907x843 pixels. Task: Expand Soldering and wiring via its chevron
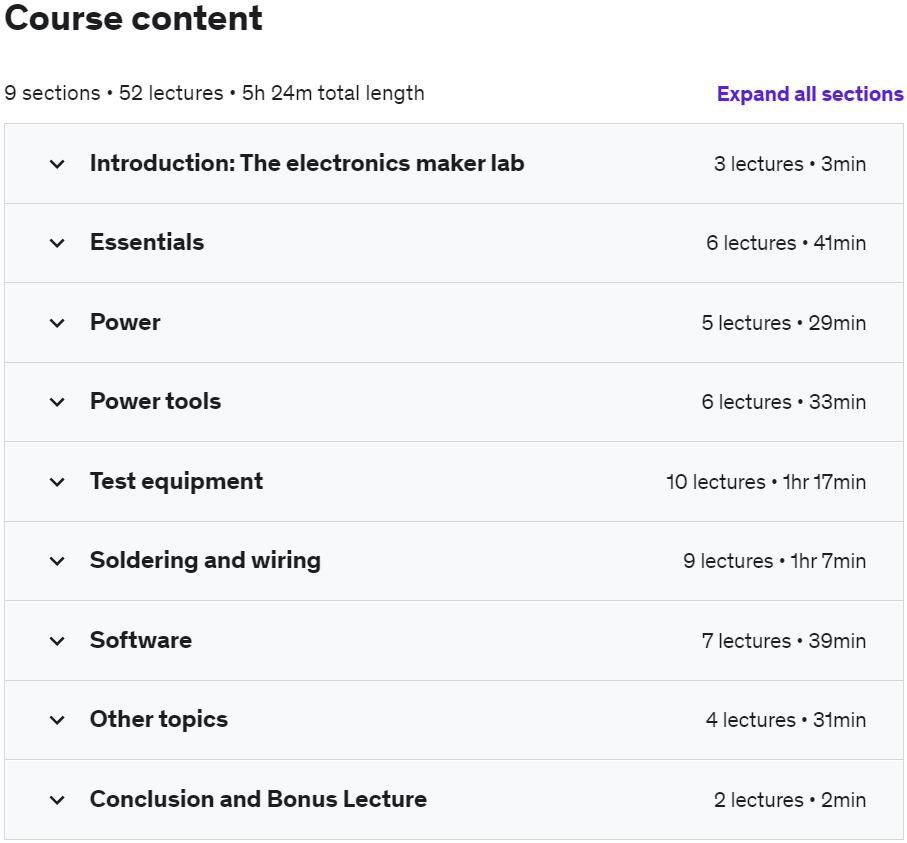point(57,561)
